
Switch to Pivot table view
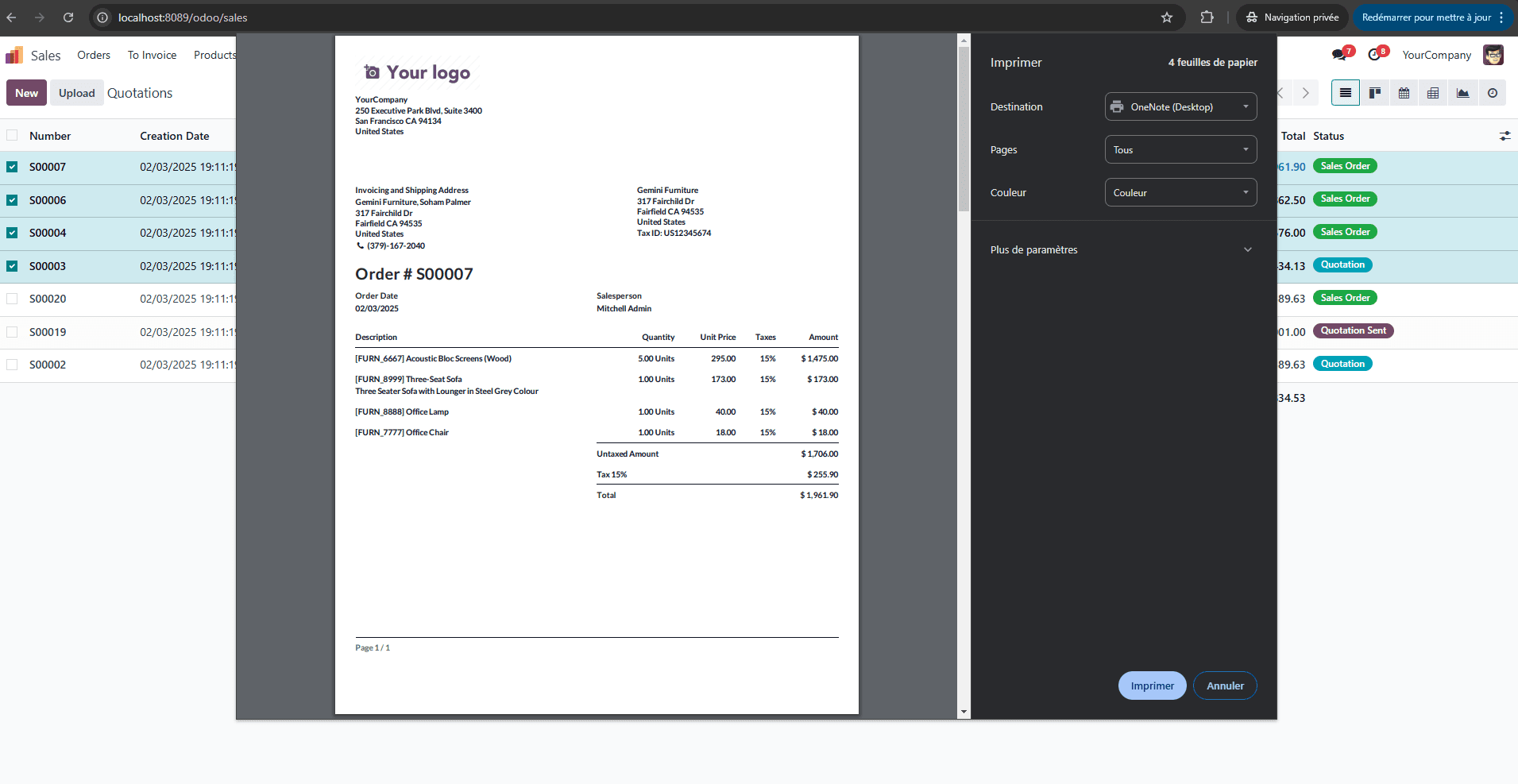tap(1433, 93)
